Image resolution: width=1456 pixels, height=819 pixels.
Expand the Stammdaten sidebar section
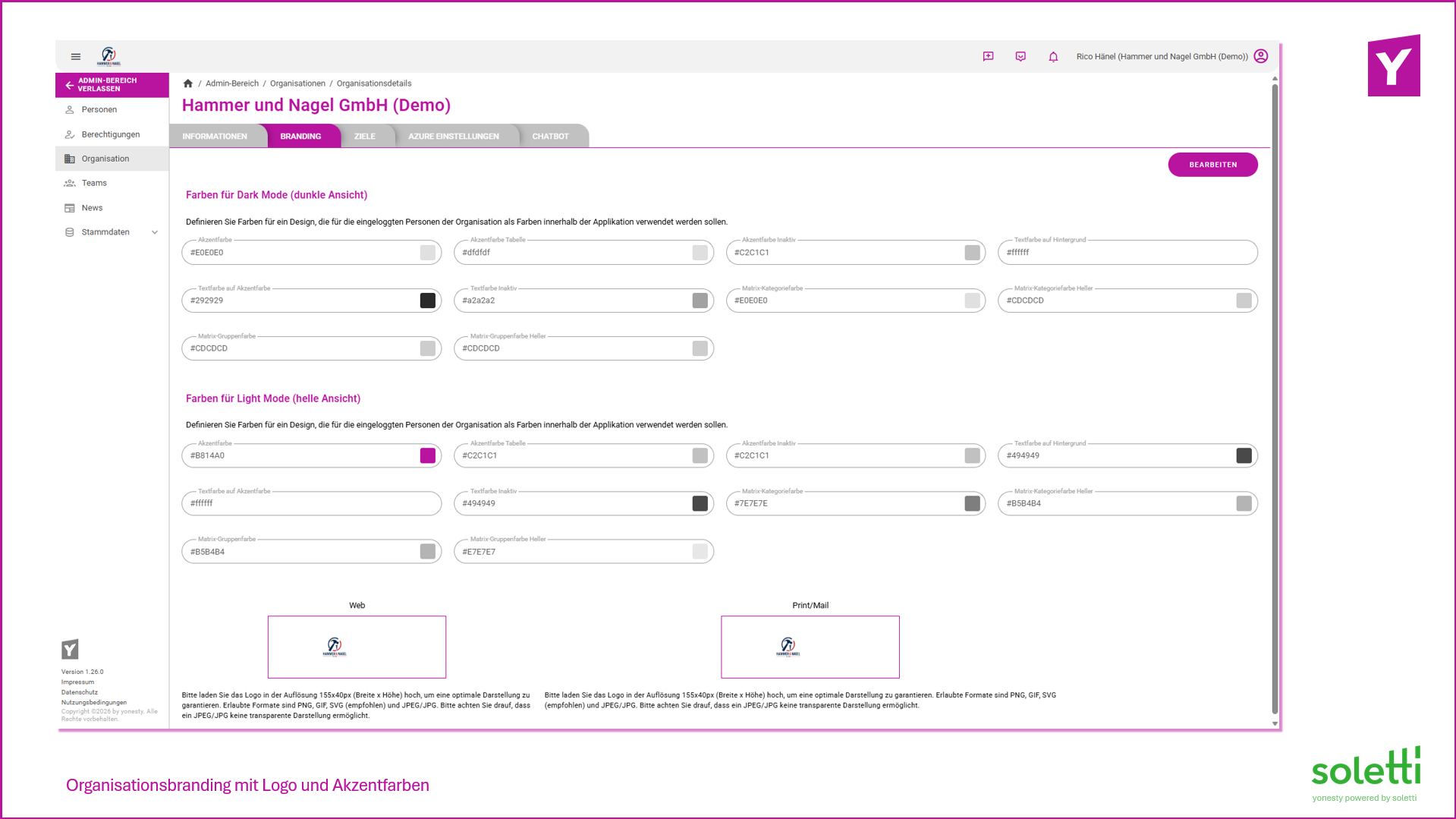112,232
